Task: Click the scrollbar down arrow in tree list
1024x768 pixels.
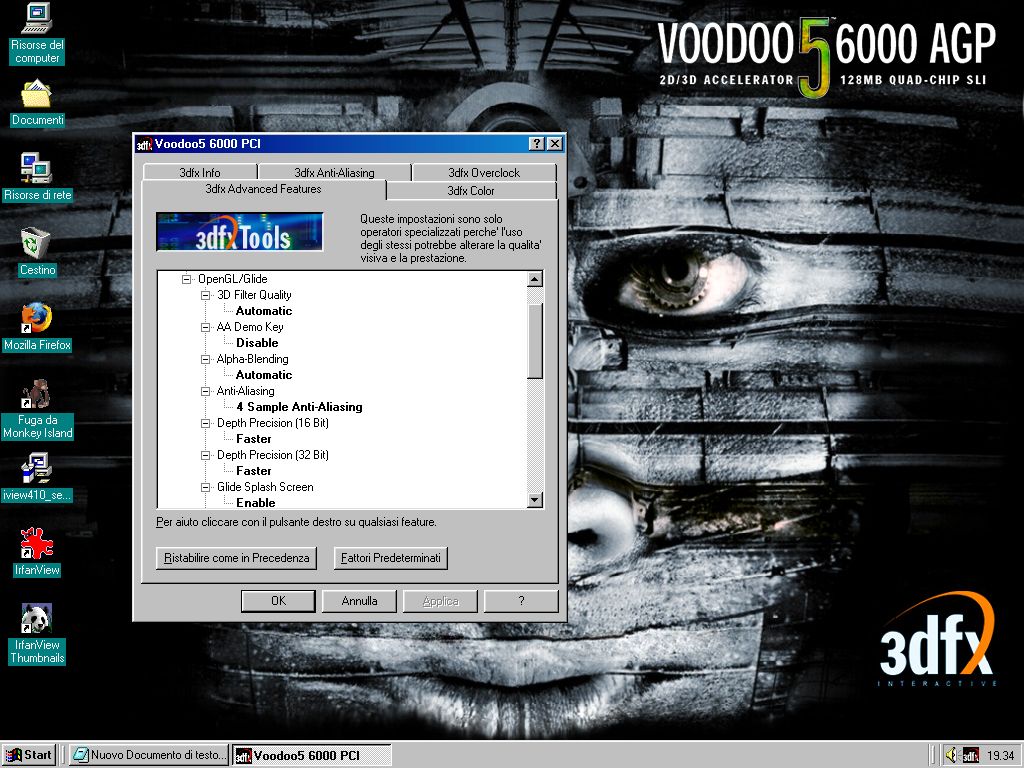Action: tap(535, 500)
